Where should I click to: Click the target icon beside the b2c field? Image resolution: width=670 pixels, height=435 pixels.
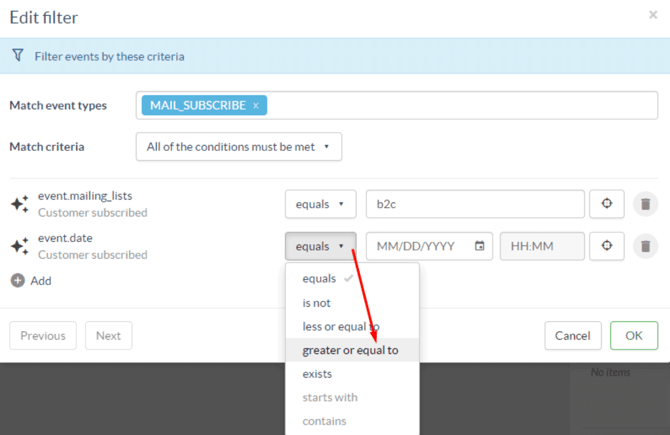(x=606, y=204)
